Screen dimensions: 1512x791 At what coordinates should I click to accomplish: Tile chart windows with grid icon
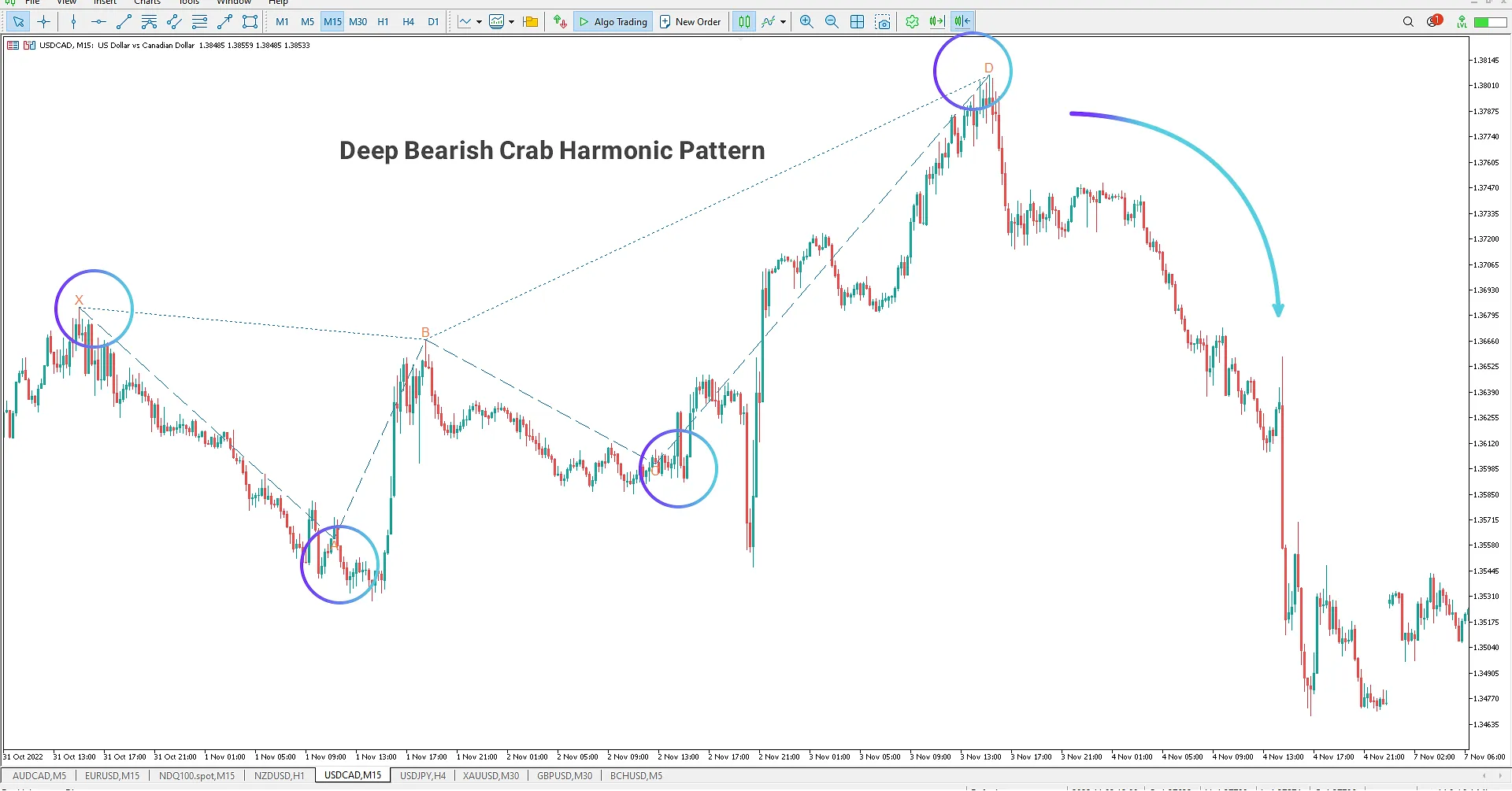(857, 21)
